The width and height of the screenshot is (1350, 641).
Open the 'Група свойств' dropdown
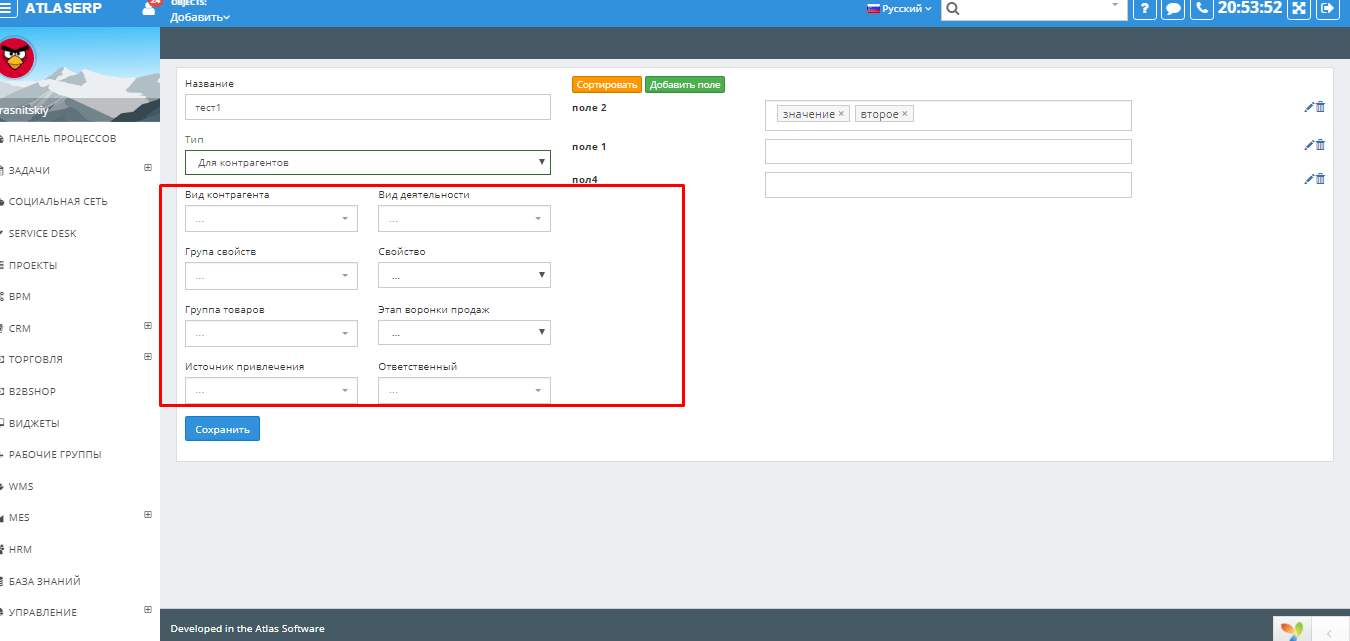click(271, 275)
